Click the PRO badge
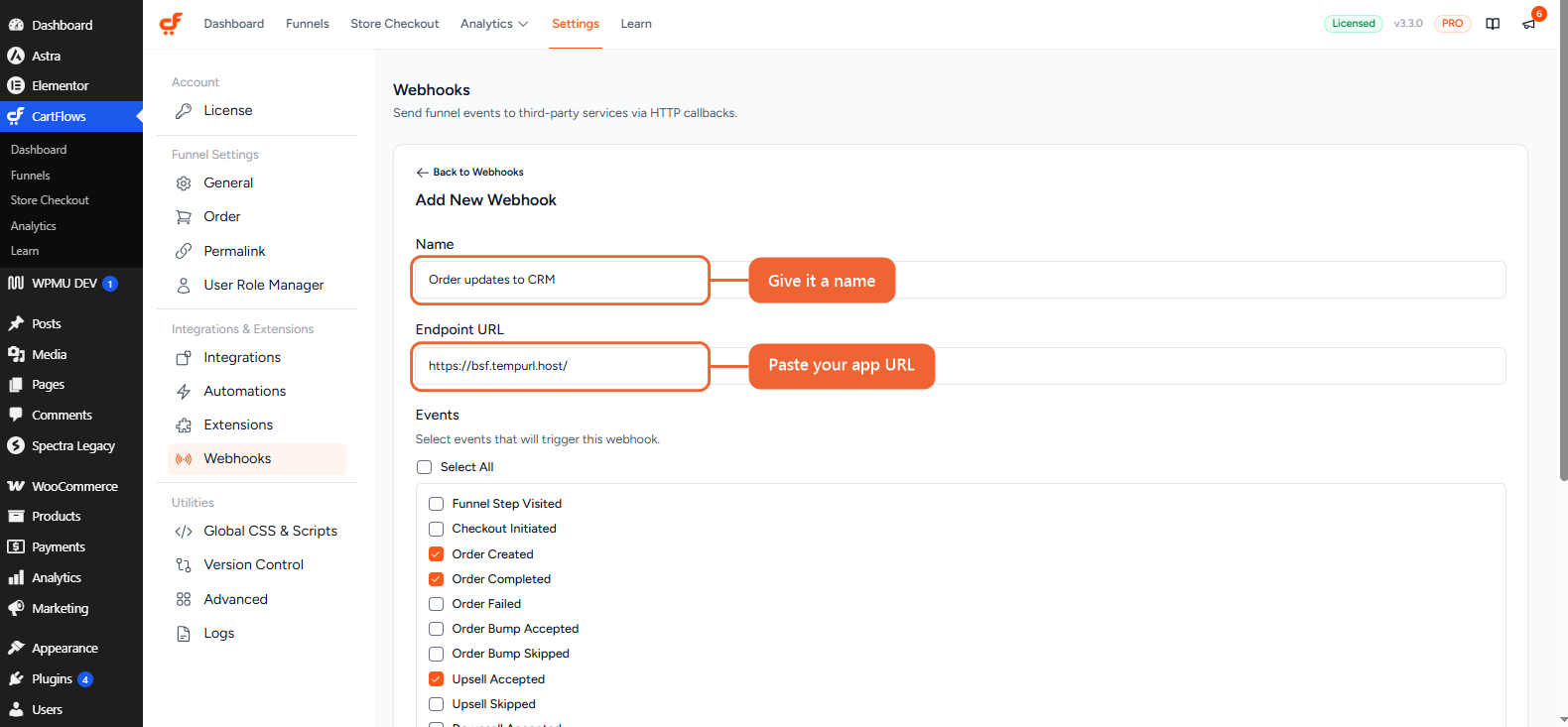1568x727 pixels. tap(1453, 24)
